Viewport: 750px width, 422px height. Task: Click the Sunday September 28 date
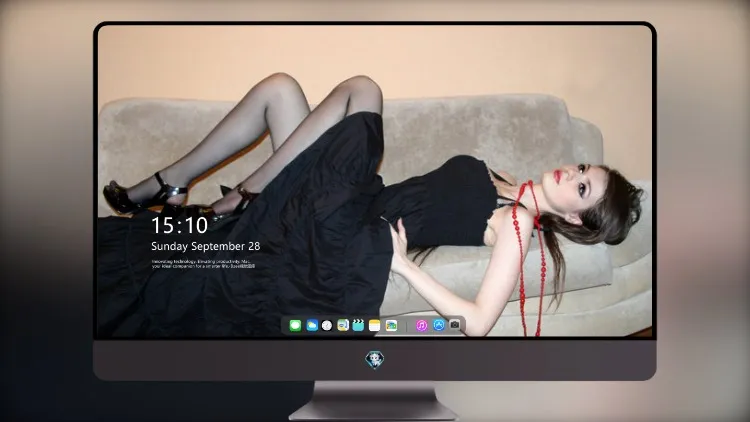(206, 246)
